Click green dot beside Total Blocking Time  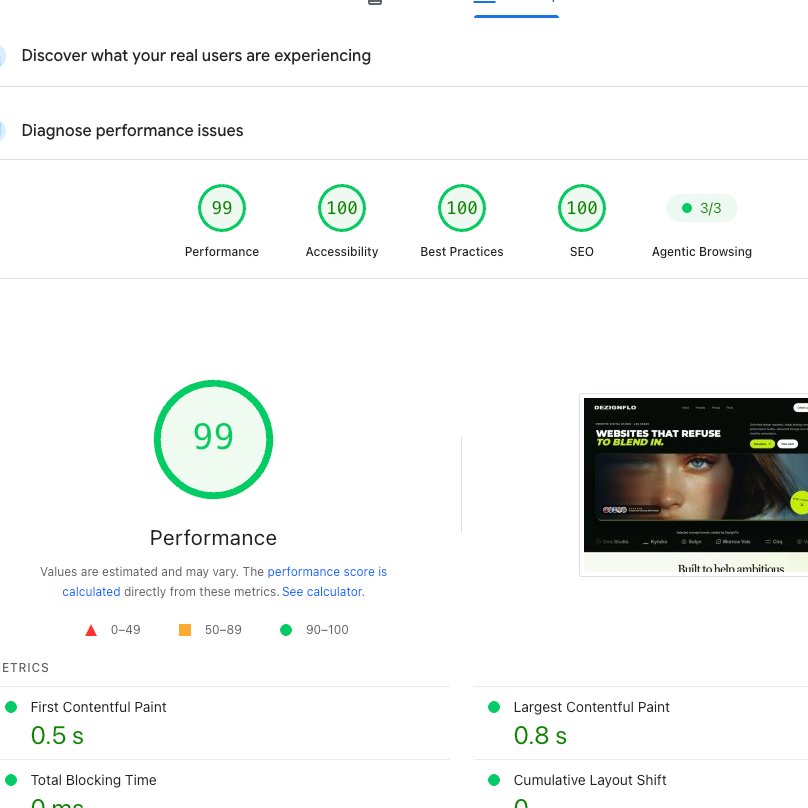point(11,780)
